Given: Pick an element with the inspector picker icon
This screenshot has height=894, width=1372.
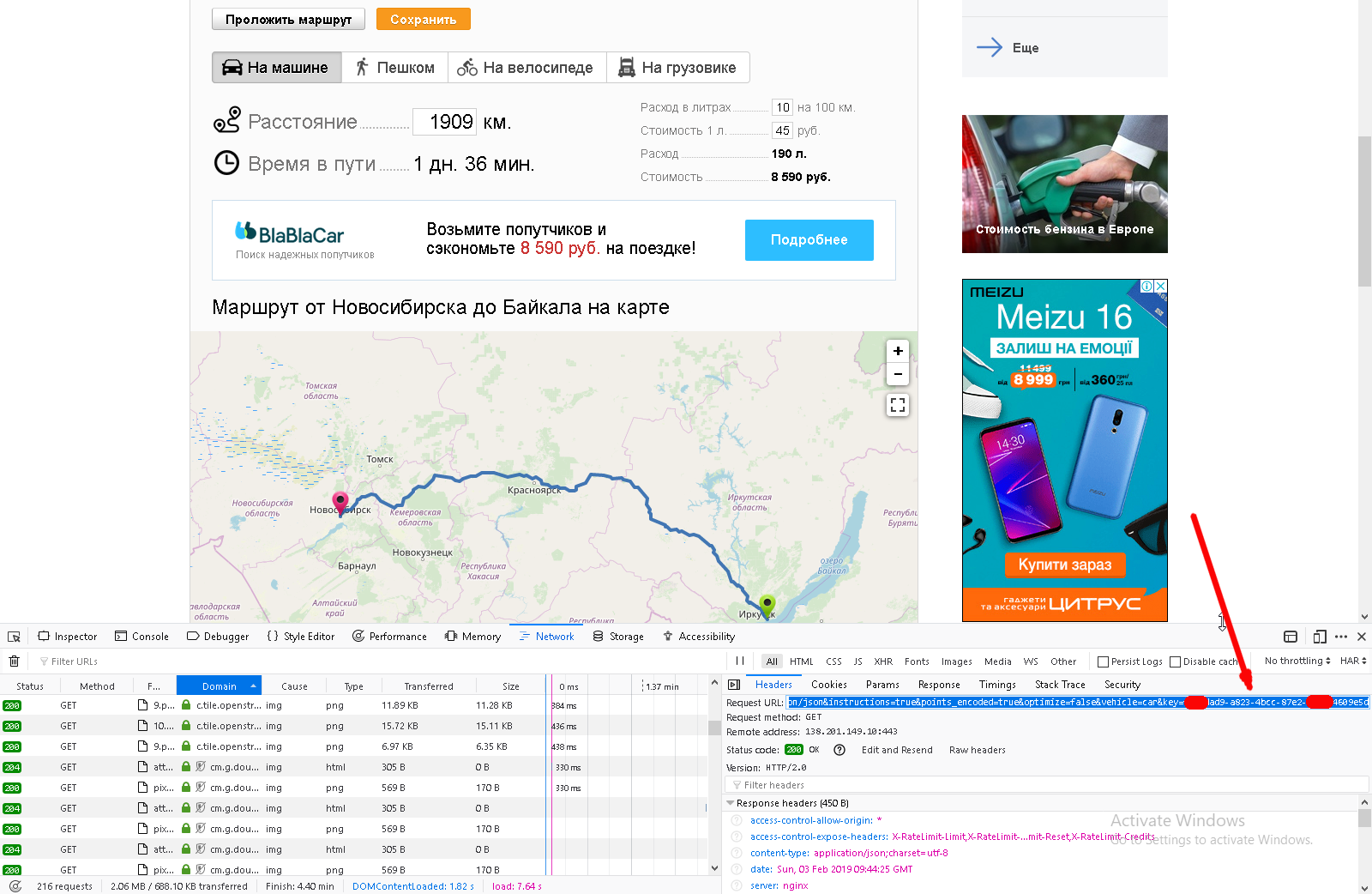Looking at the screenshot, I should [x=14, y=637].
